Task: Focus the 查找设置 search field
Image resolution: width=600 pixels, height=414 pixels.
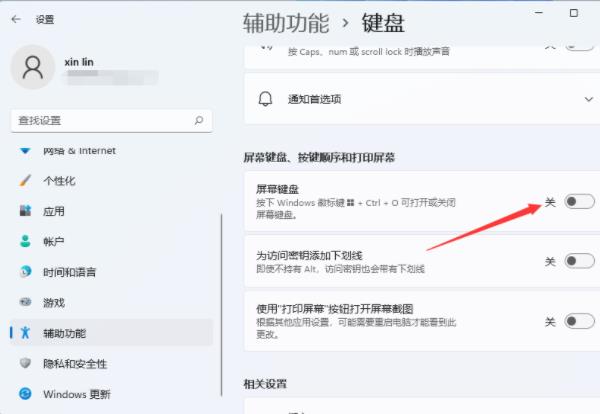Action: (111, 121)
